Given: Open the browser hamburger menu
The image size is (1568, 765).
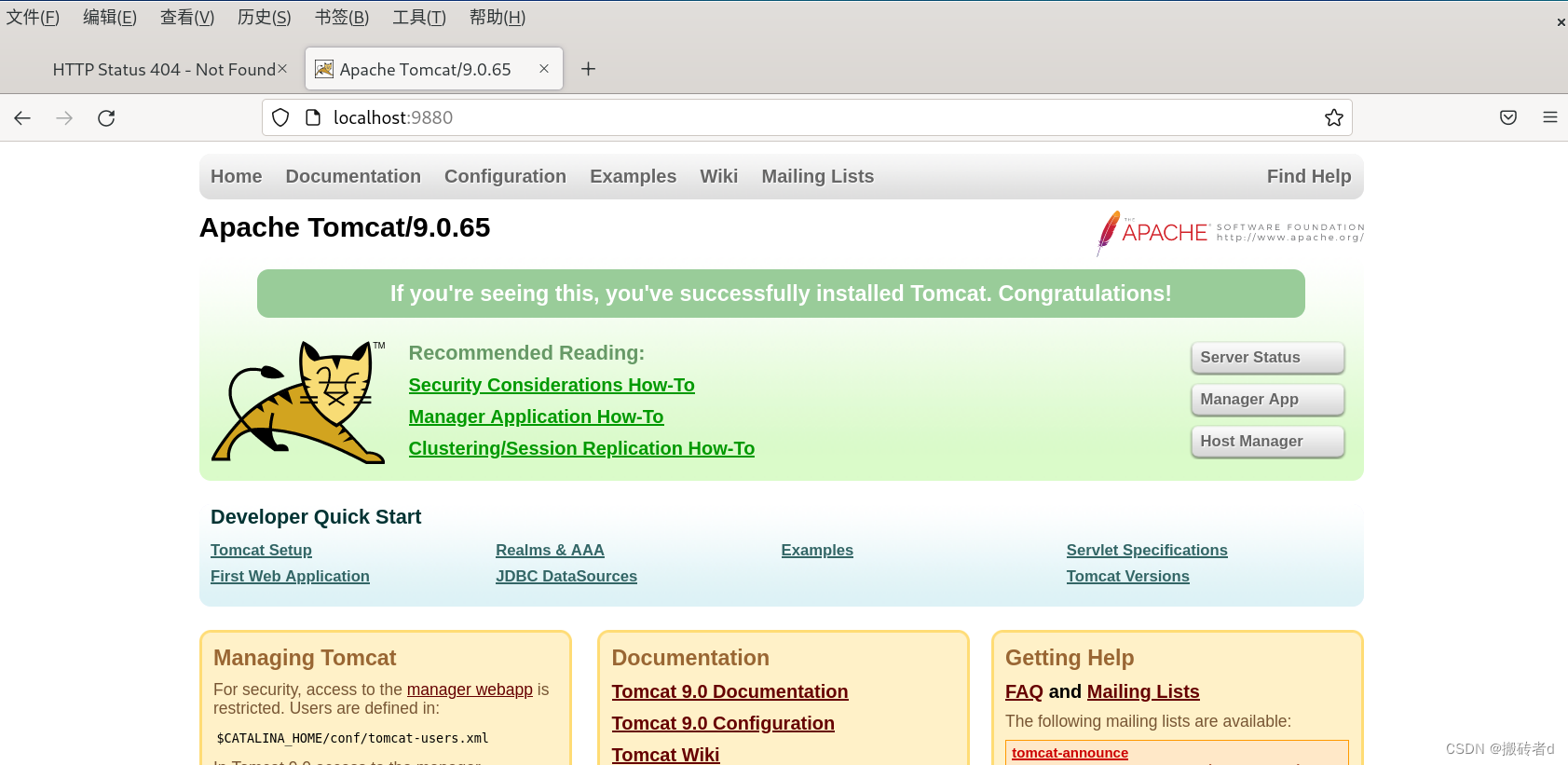Looking at the screenshot, I should tap(1550, 117).
